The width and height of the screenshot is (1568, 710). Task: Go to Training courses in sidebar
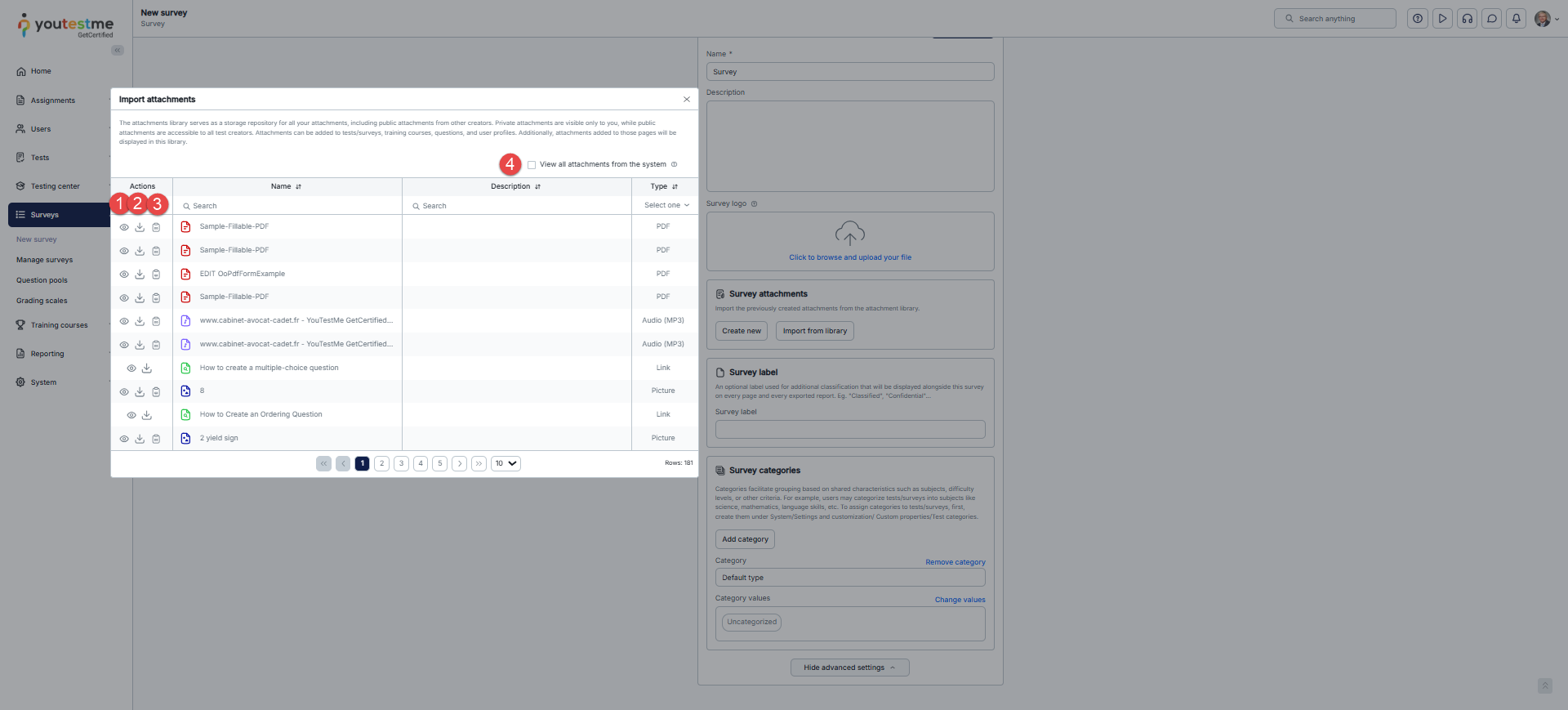click(x=59, y=325)
